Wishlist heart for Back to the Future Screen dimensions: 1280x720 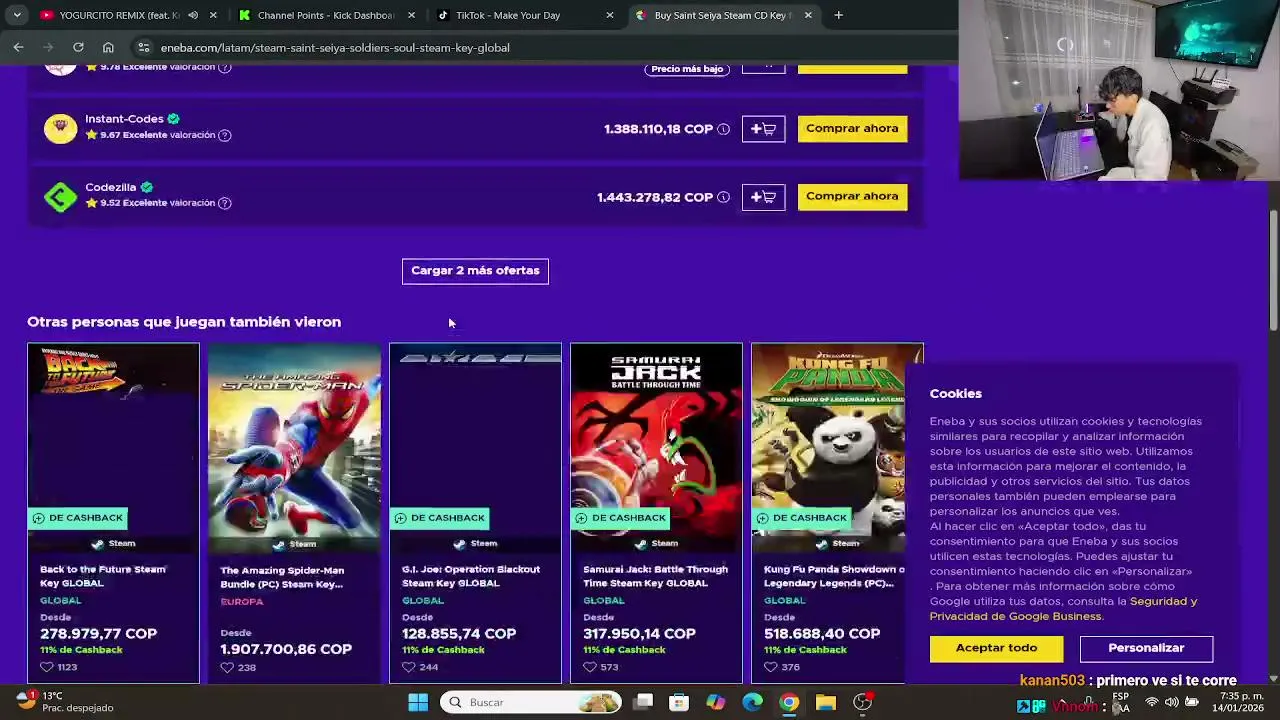pos(46,667)
